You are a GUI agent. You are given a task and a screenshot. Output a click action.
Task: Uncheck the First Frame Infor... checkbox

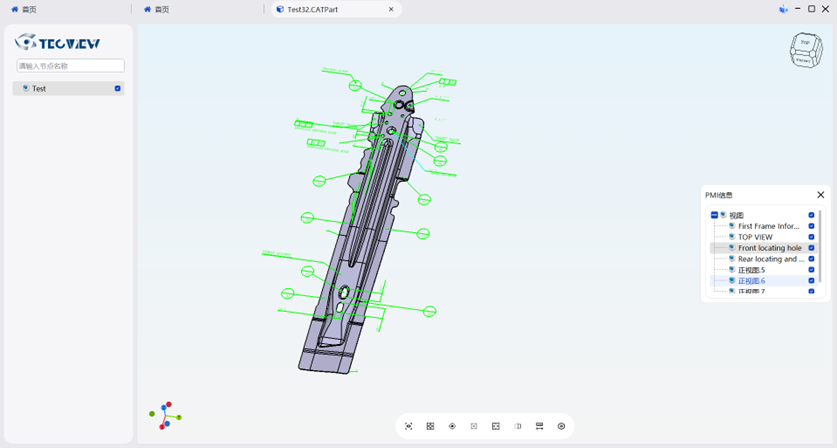[811, 226]
